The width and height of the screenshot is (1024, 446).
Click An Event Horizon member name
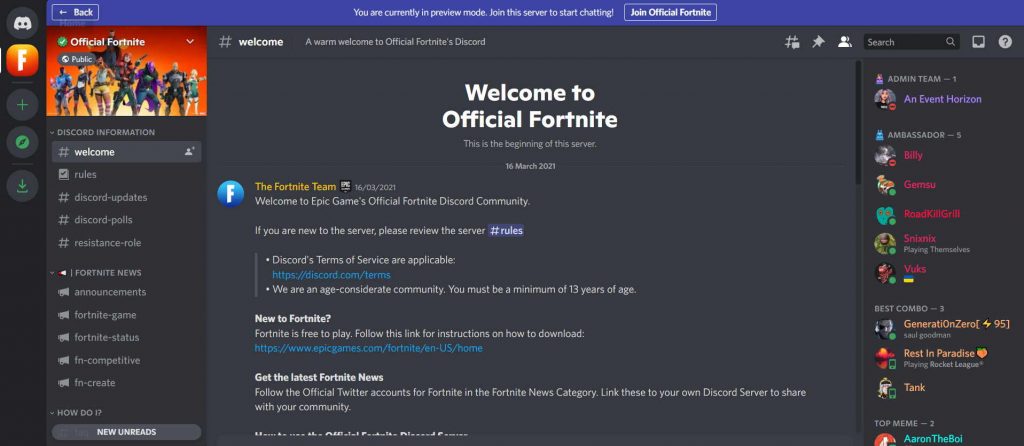click(942, 99)
